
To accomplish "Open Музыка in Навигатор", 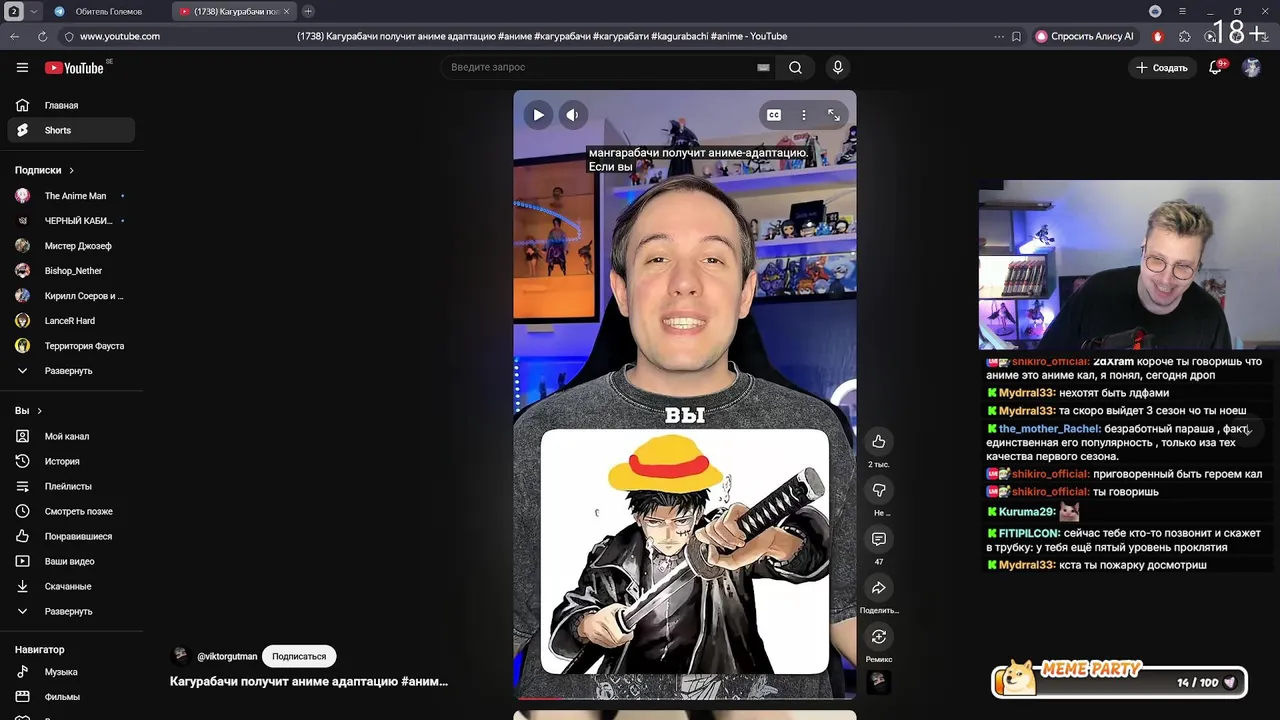I will point(70,672).
